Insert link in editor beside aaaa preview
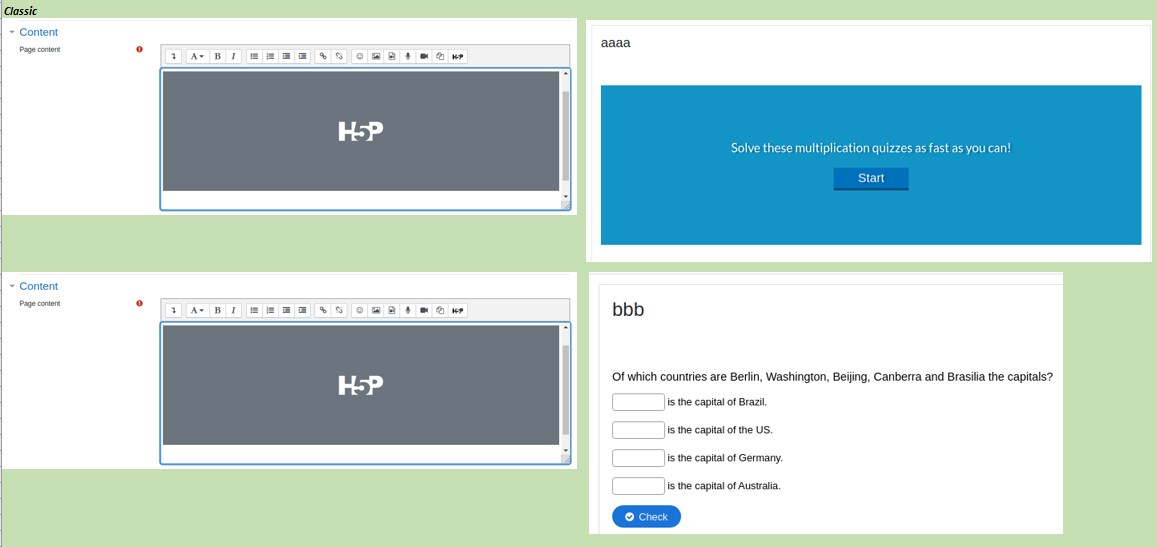 (x=322, y=56)
